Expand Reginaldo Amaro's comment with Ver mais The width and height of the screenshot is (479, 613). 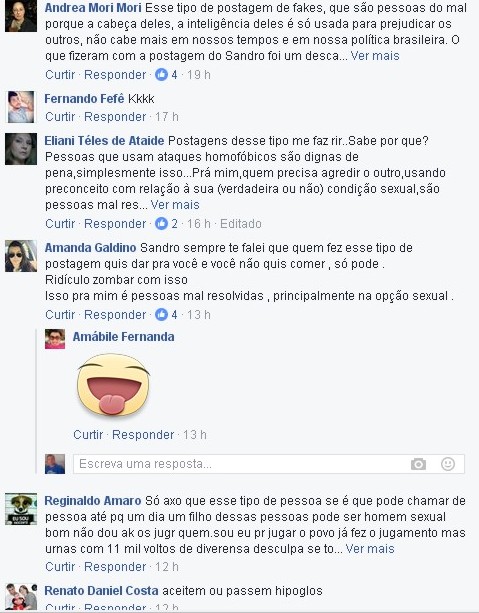point(370,549)
